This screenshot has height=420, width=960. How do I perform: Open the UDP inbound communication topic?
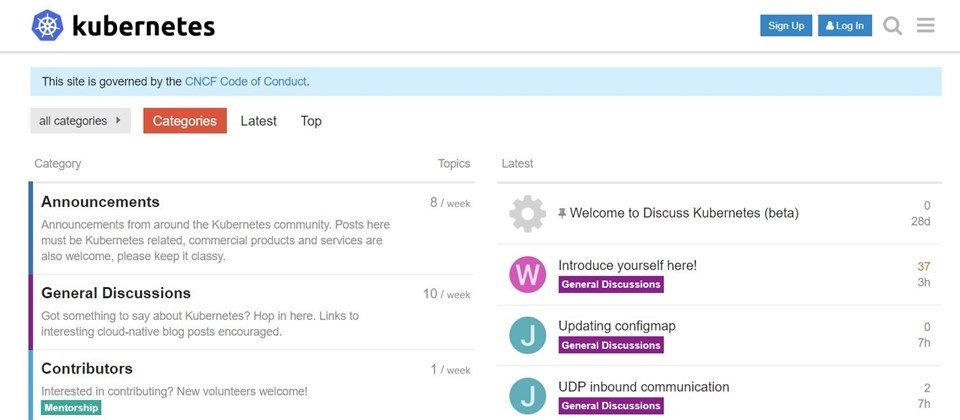(643, 387)
